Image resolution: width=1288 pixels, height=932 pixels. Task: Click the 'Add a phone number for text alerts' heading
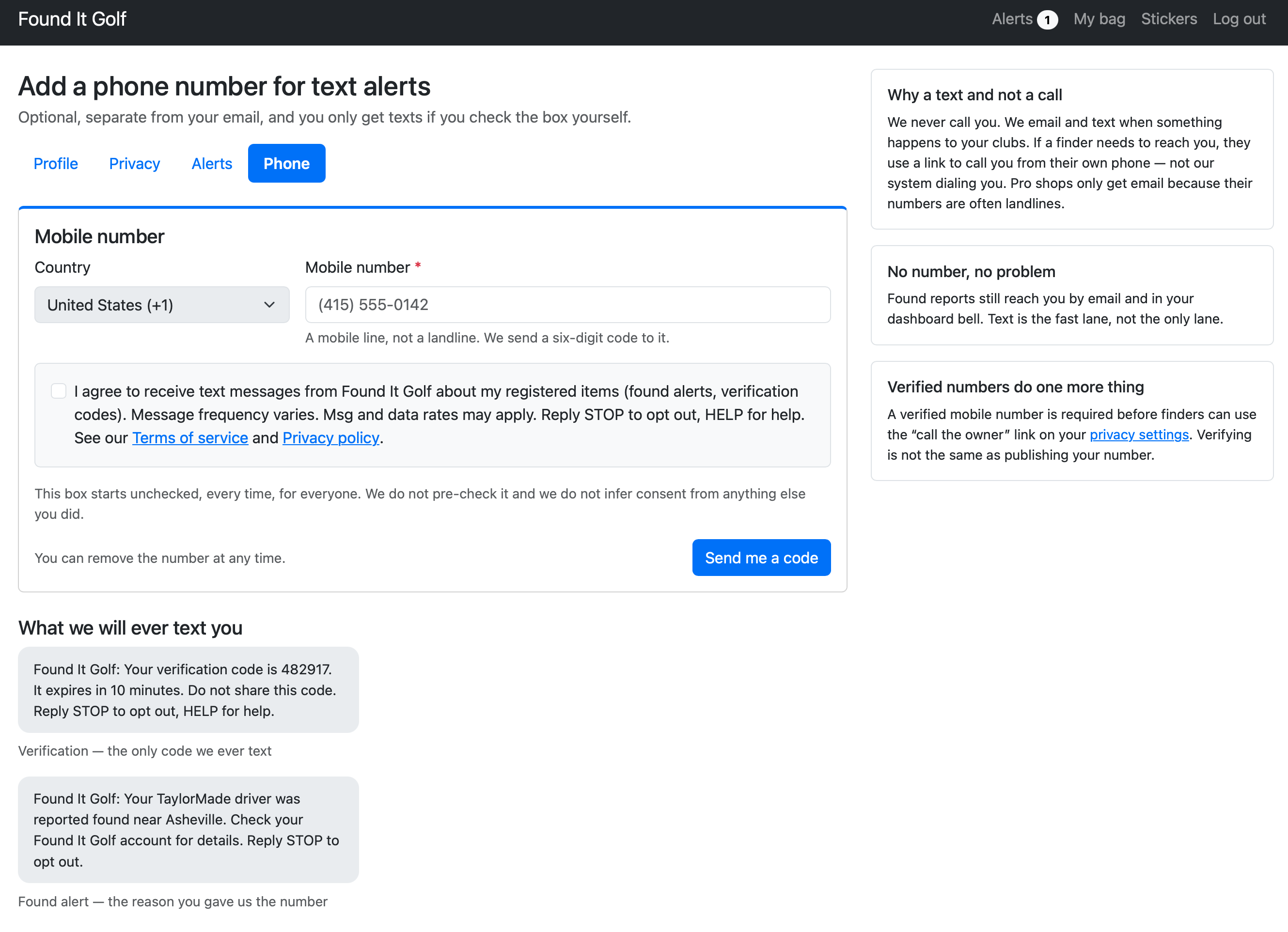tap(224, 86)
